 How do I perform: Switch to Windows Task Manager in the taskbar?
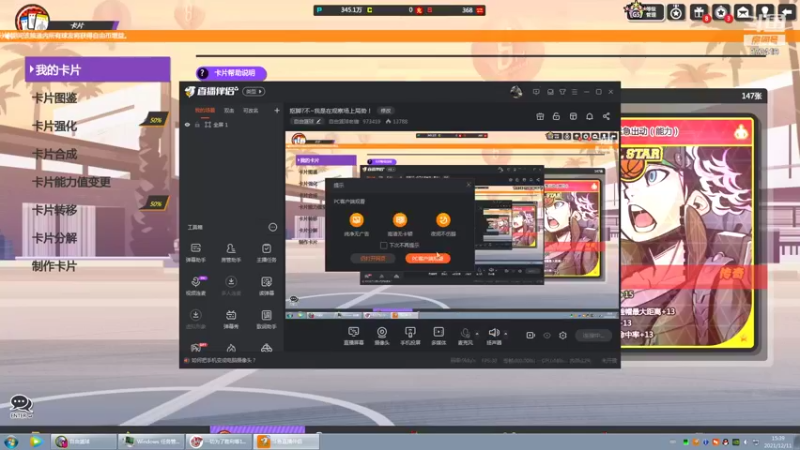[x=151, y=441]
